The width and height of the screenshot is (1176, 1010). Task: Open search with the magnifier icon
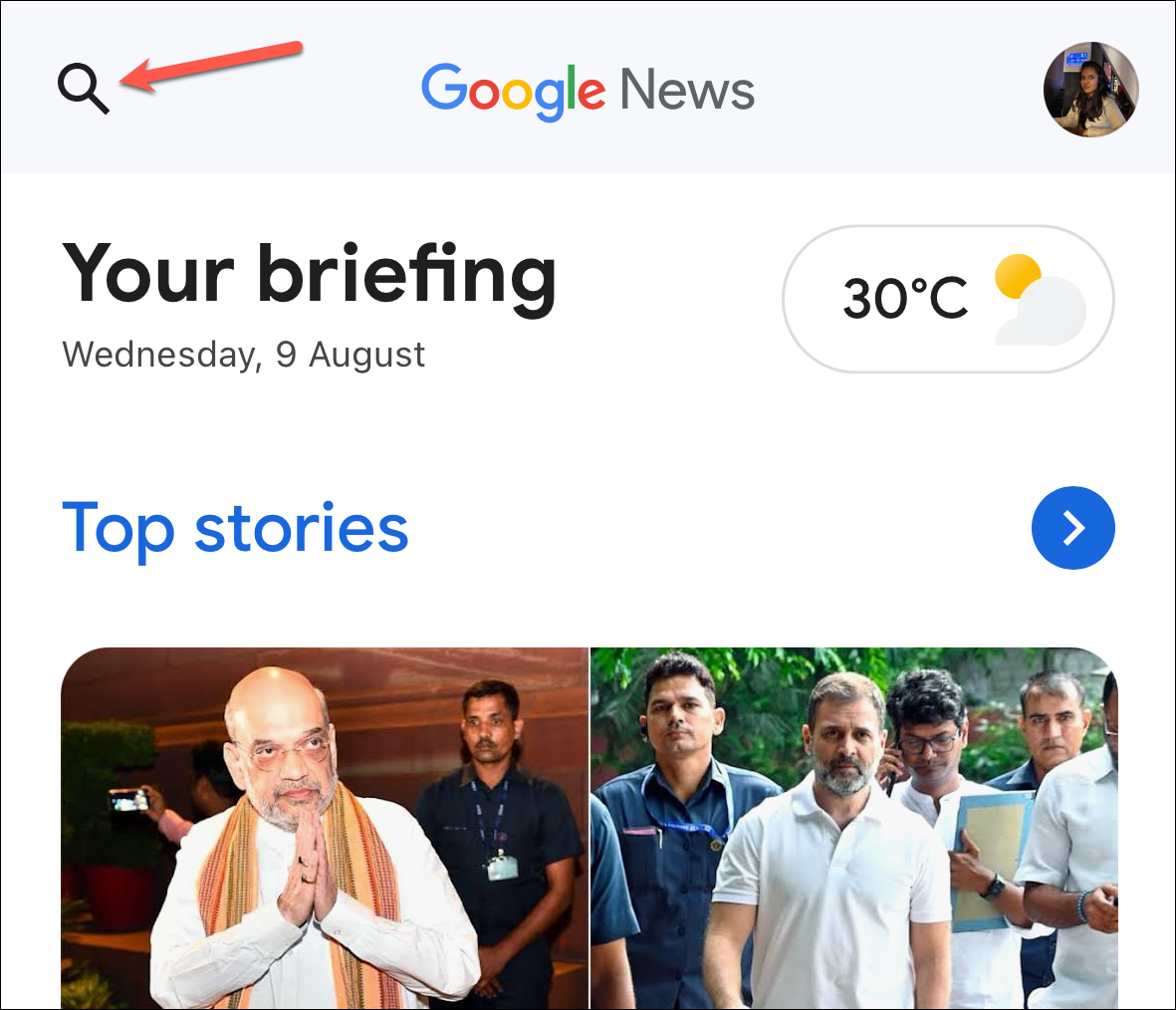tap(84, 89)
